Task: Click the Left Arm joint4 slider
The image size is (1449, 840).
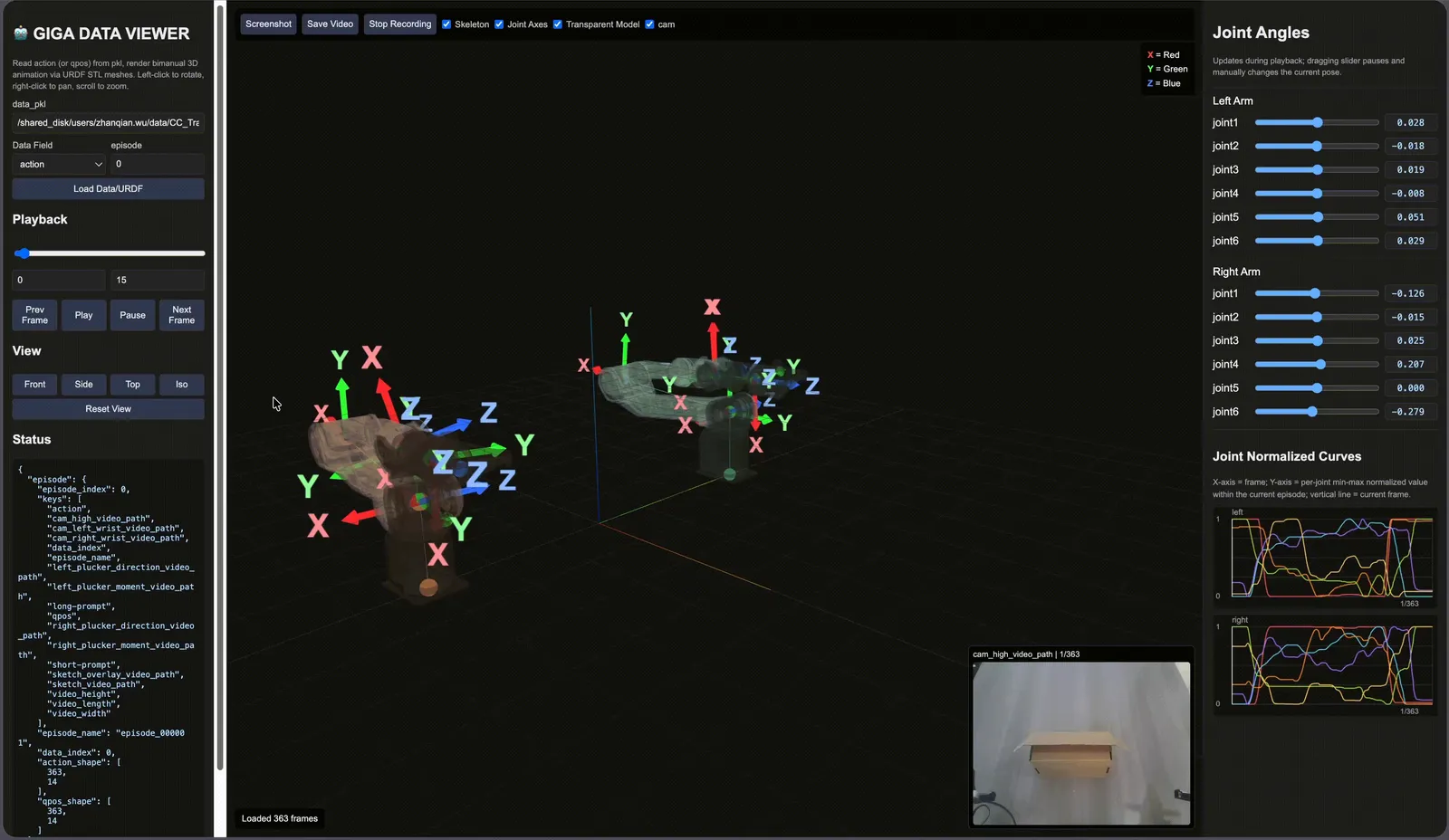Action: click(x=1317, y=194)
